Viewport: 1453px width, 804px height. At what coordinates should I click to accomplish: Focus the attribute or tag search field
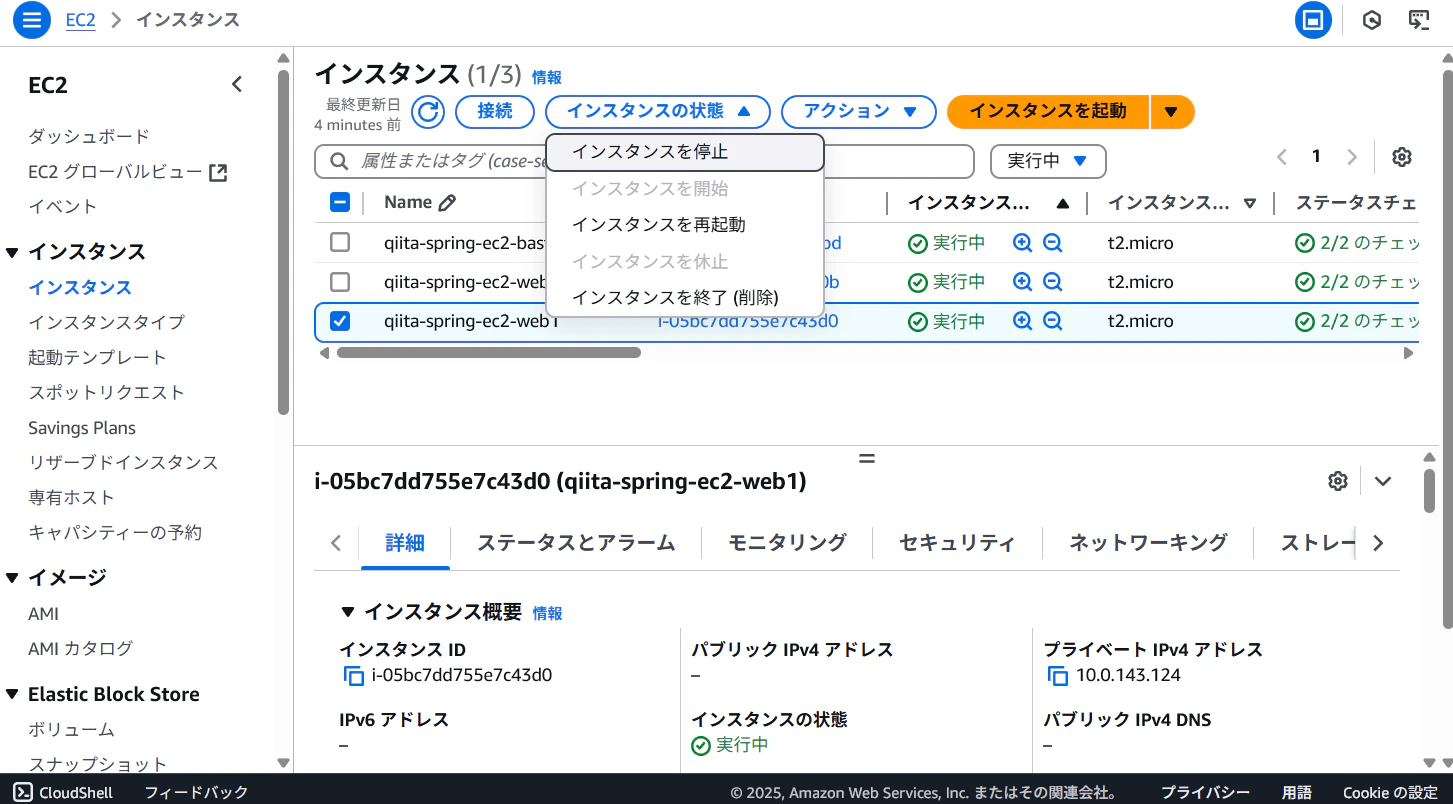pos(644,161)
